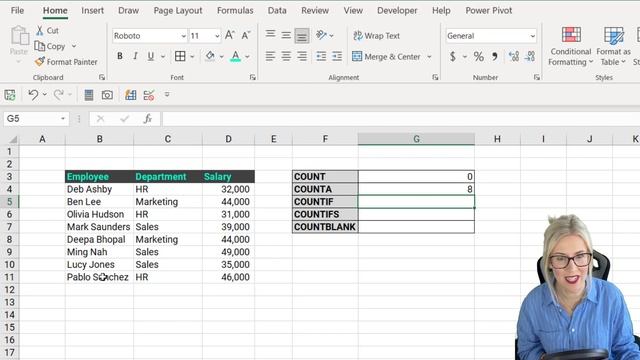
Task: Click the fill color bucket icon
Action: pyautogui.click(x=210, y=56)
